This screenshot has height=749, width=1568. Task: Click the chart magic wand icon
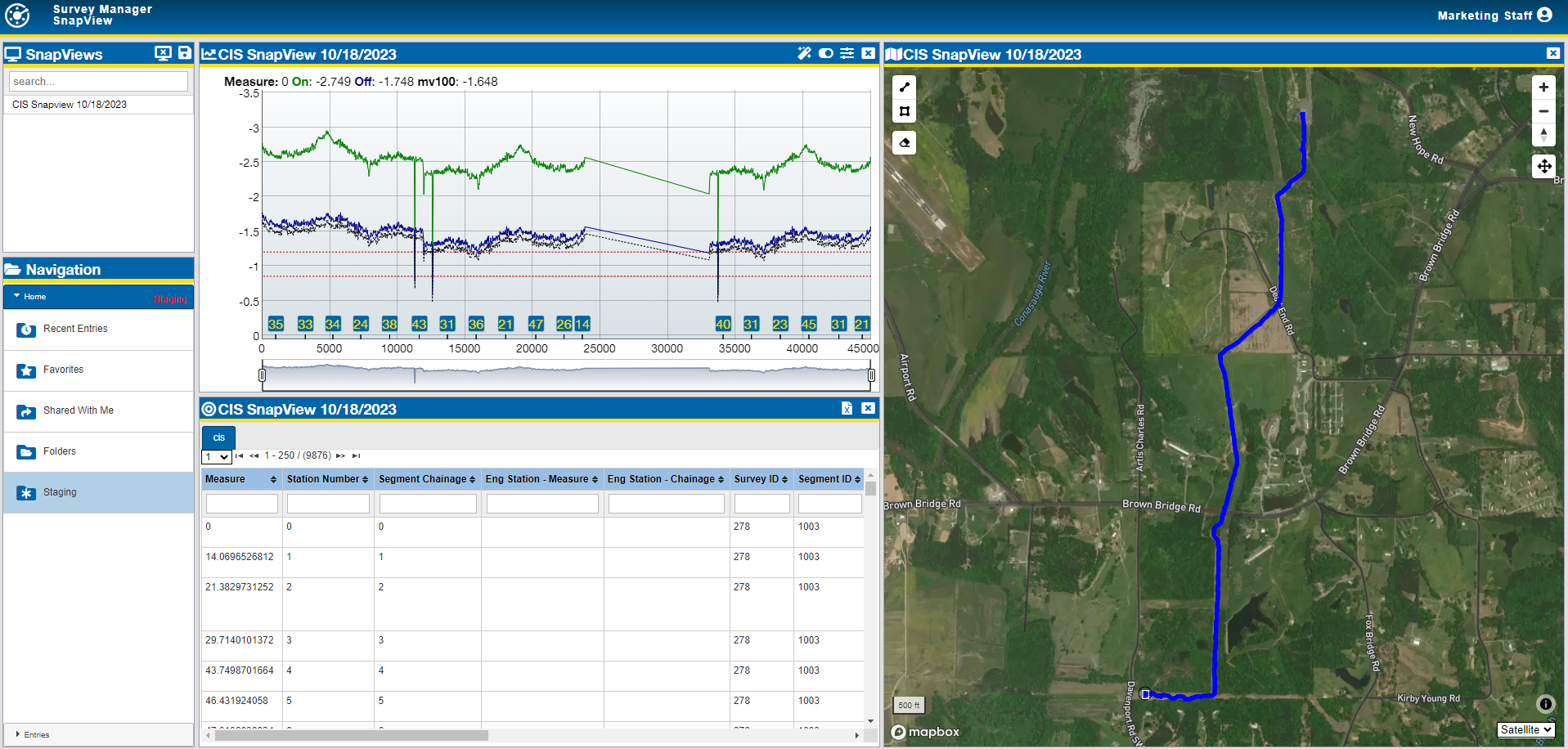[804, 53]
